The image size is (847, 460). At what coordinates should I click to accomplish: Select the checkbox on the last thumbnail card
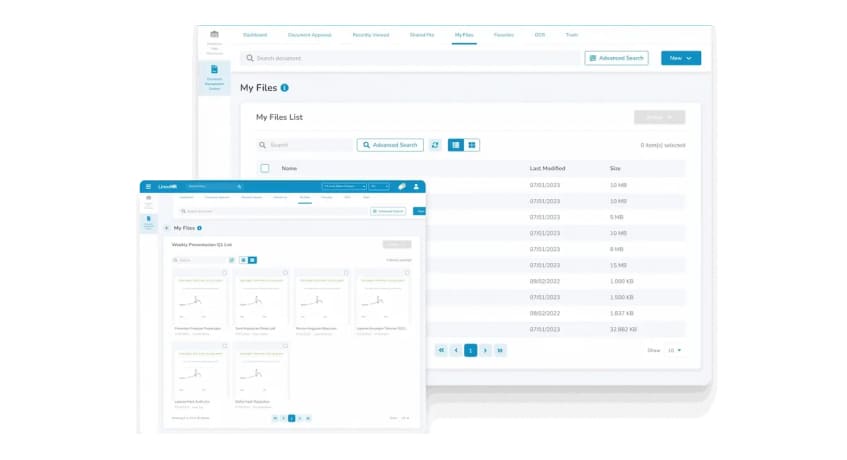pos(286,347)
